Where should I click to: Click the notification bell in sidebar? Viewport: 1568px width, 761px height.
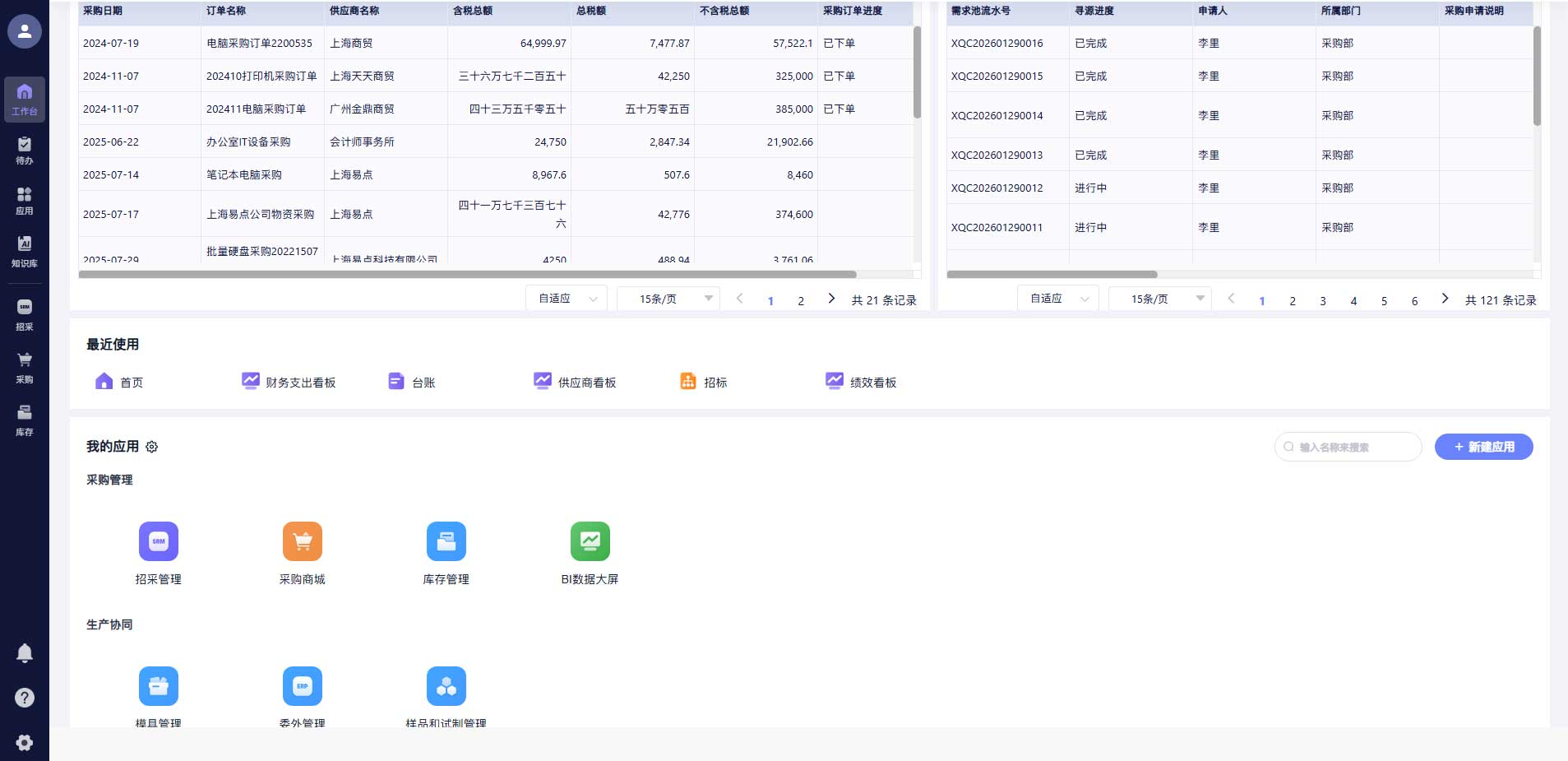click(x=25, y=653)
